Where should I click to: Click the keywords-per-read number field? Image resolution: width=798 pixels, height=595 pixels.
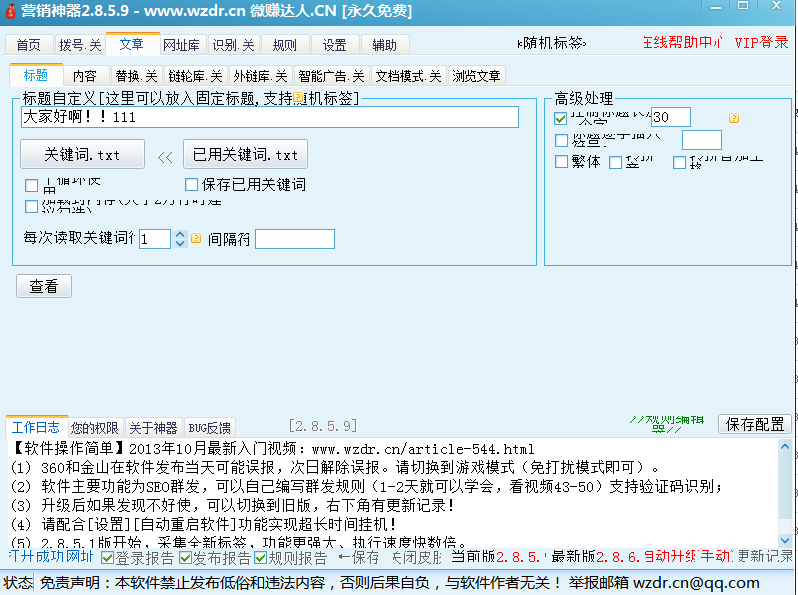pos(155,239)
